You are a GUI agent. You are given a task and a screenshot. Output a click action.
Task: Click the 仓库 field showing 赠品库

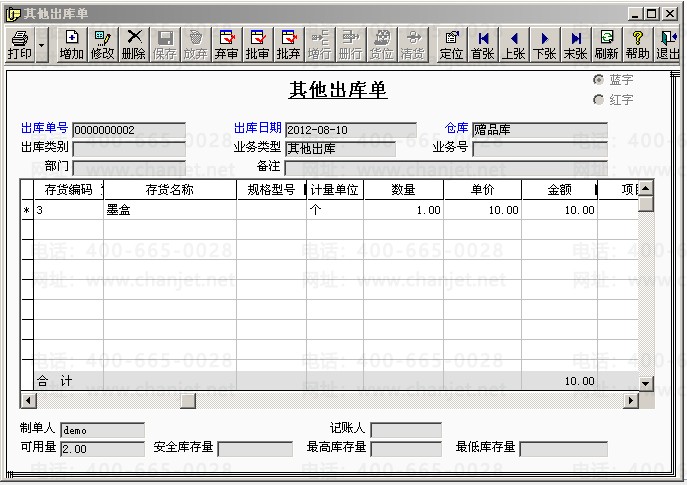coord(540,130)
